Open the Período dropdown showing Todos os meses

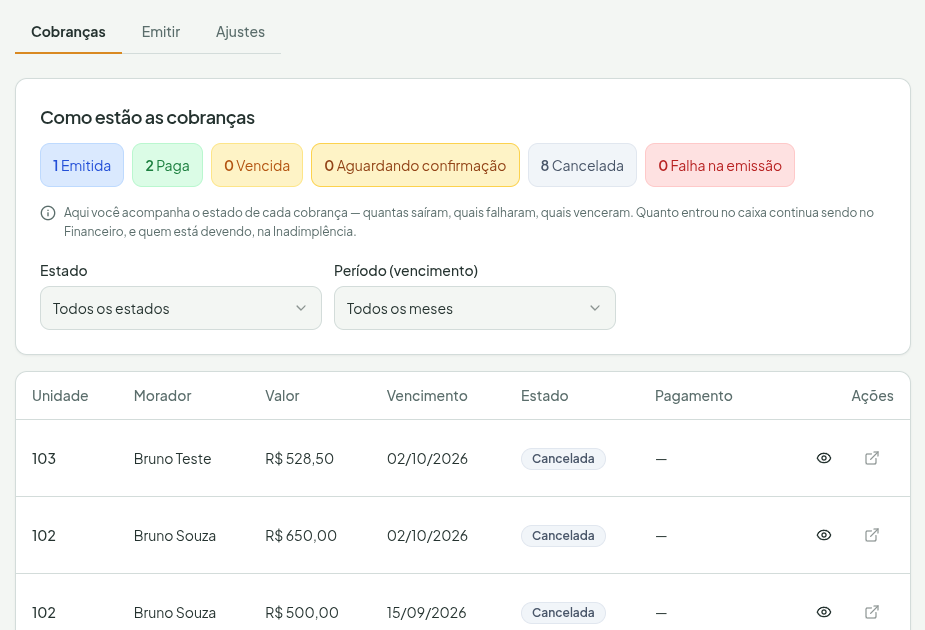(x=474, y=308)
